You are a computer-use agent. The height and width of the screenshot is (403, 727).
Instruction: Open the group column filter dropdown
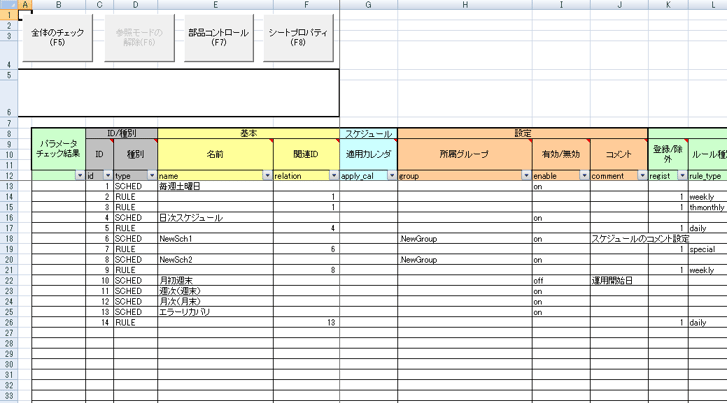pyautogui.click(x=525, y=175)
